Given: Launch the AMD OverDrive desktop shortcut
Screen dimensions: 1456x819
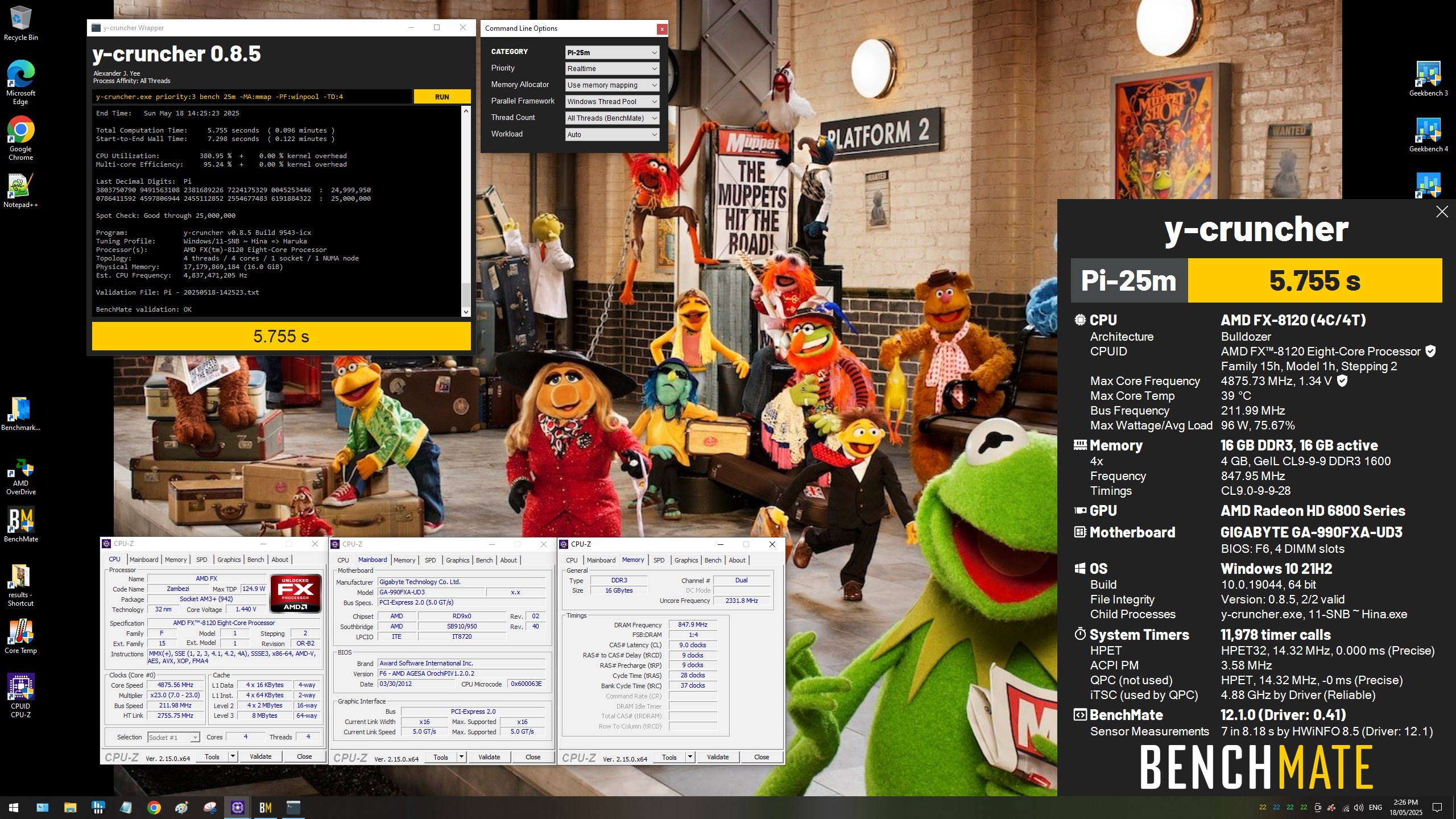Looking at the screenshot, I should [x=20, y=477].
